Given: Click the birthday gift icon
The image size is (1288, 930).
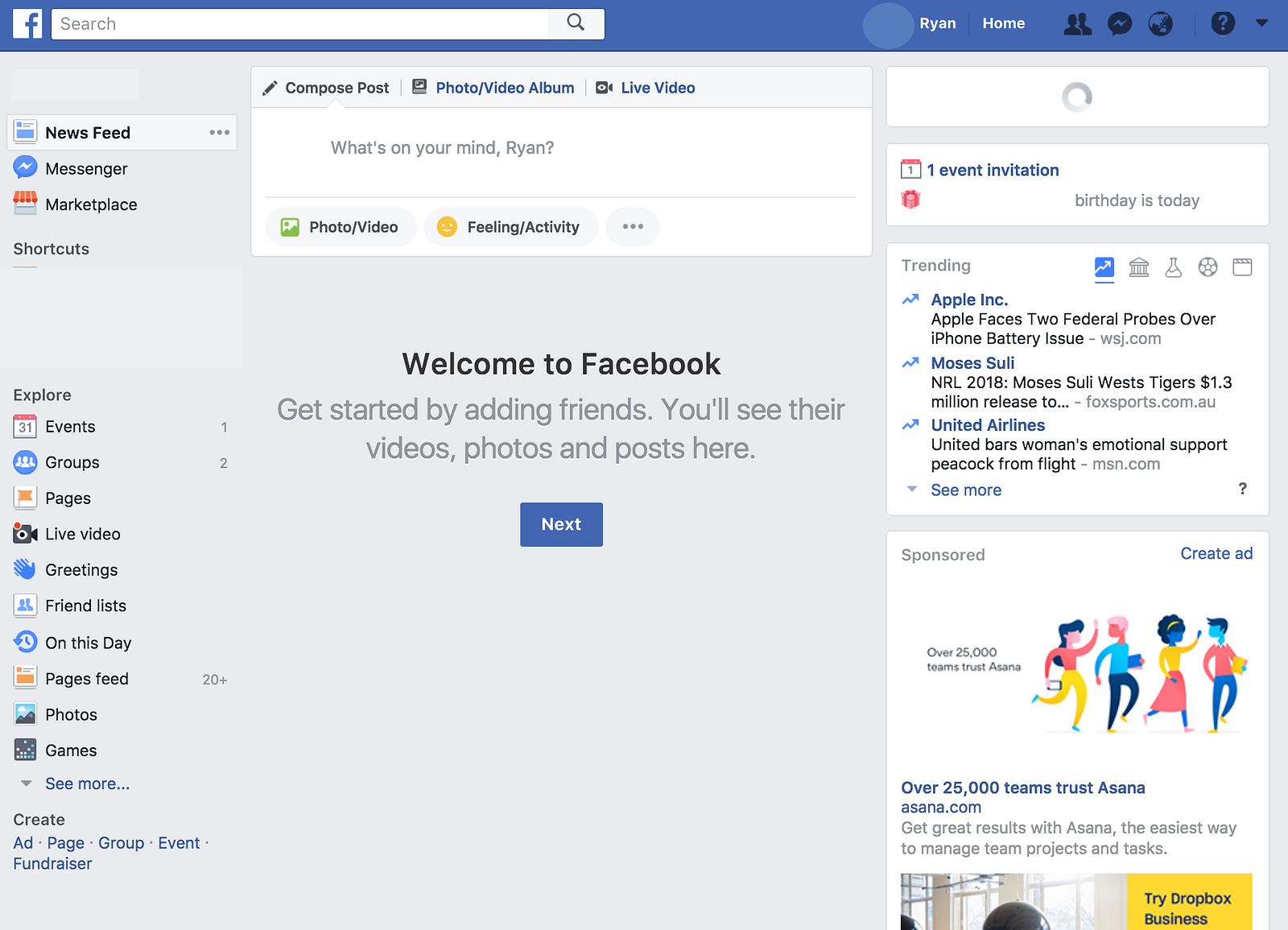Looking at the screenshot, I should click(x=910, y=200).
